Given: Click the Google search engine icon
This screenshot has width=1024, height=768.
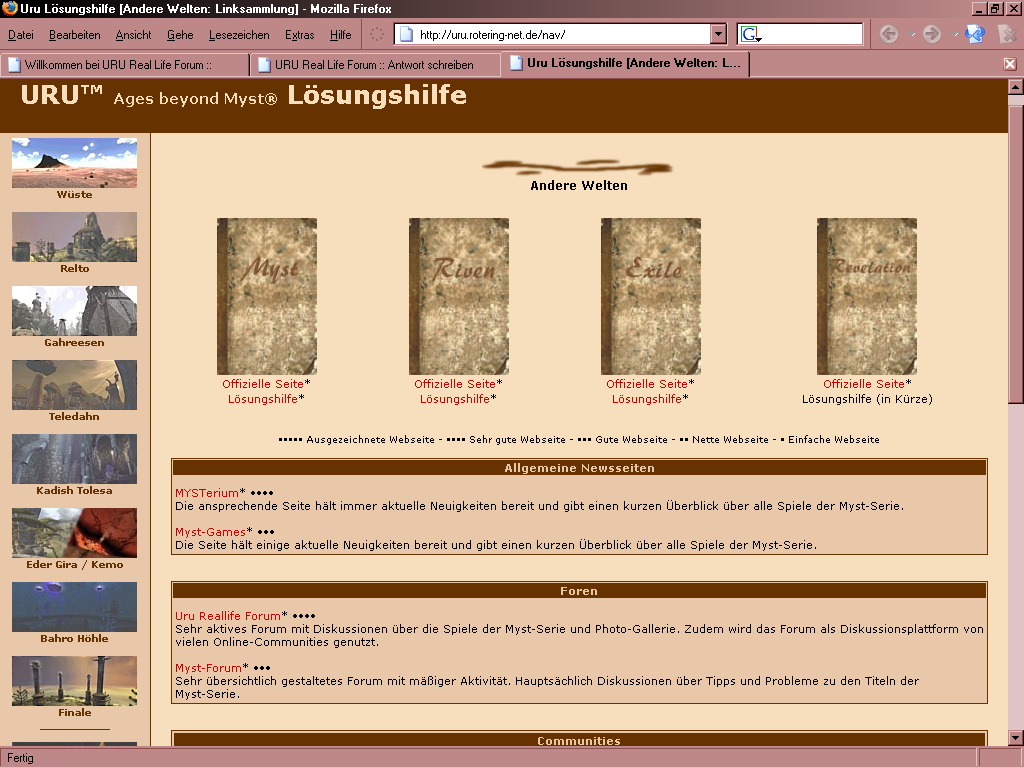Looking at the screenshot, I should coord(750,34).
